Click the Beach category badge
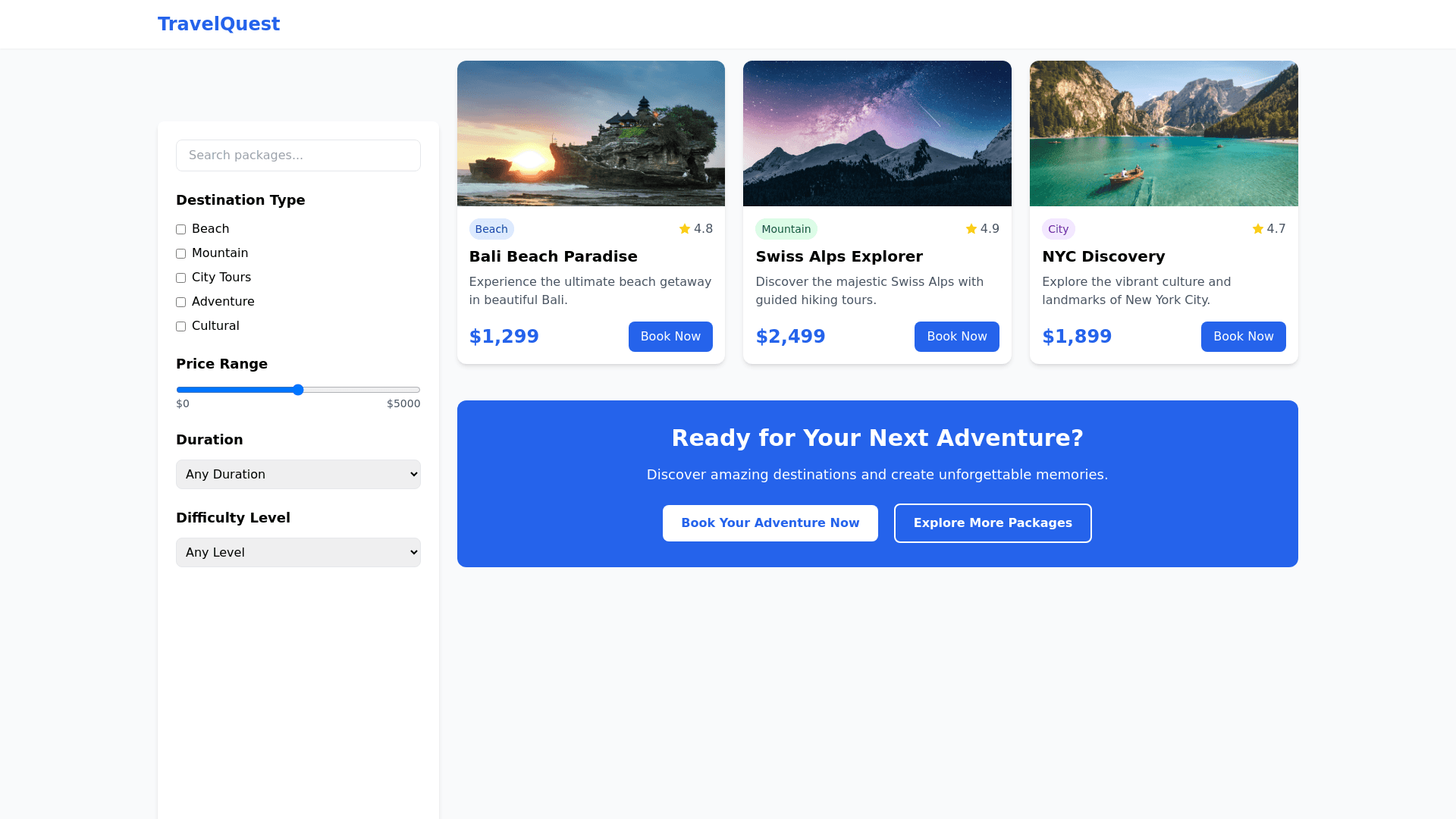The height and width of the screenshot is (819, 1456). click(x=491, y=229)
